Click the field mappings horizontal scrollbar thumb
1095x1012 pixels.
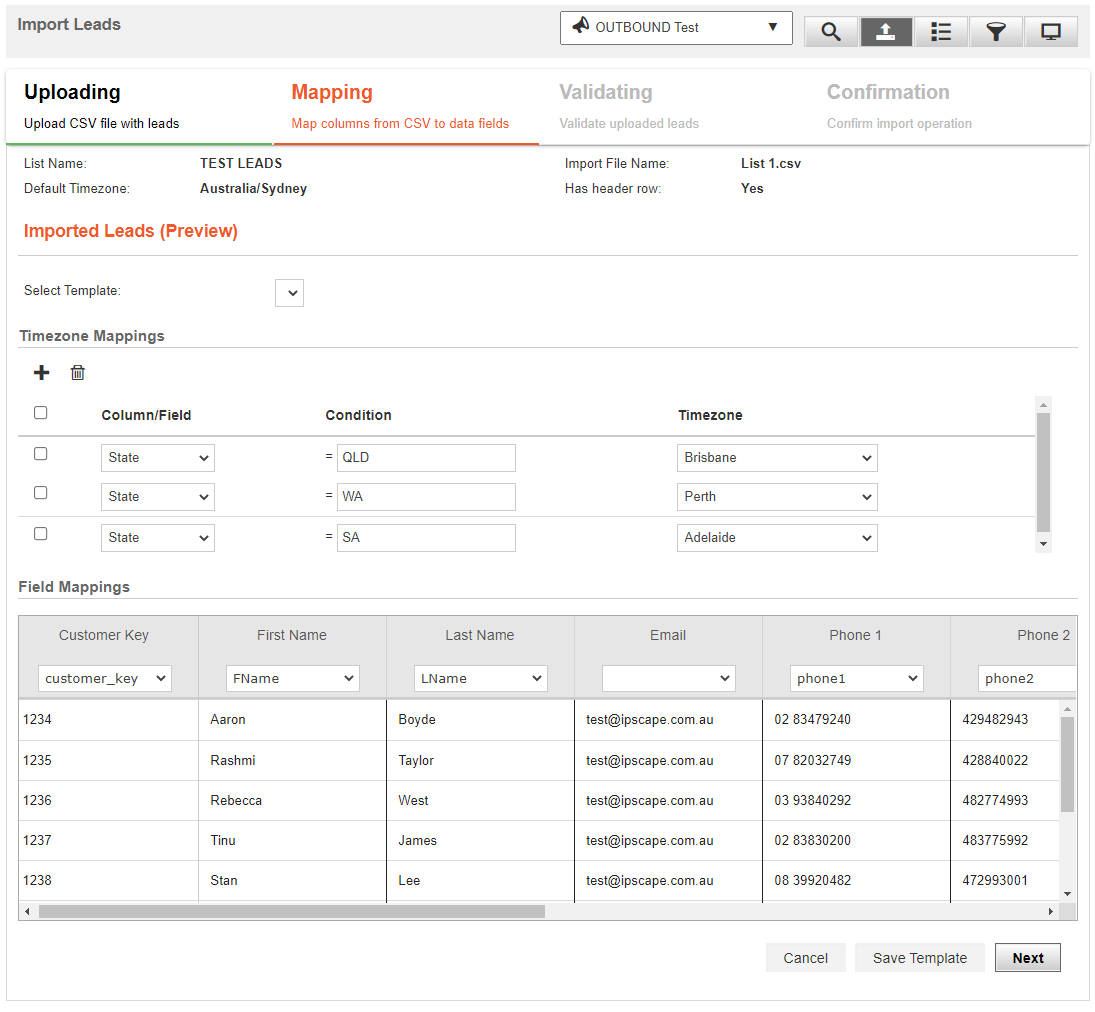coord(292,911)
